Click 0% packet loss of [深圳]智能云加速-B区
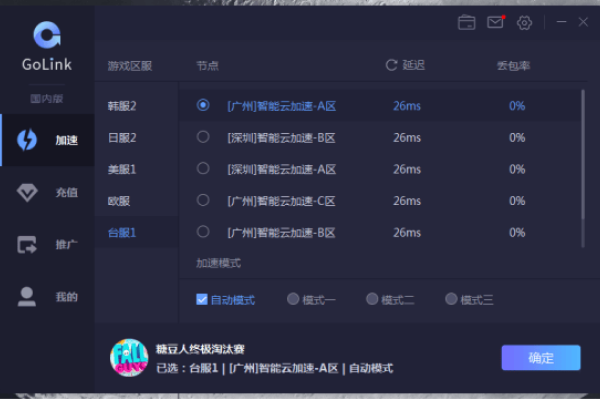 (517, 138)
